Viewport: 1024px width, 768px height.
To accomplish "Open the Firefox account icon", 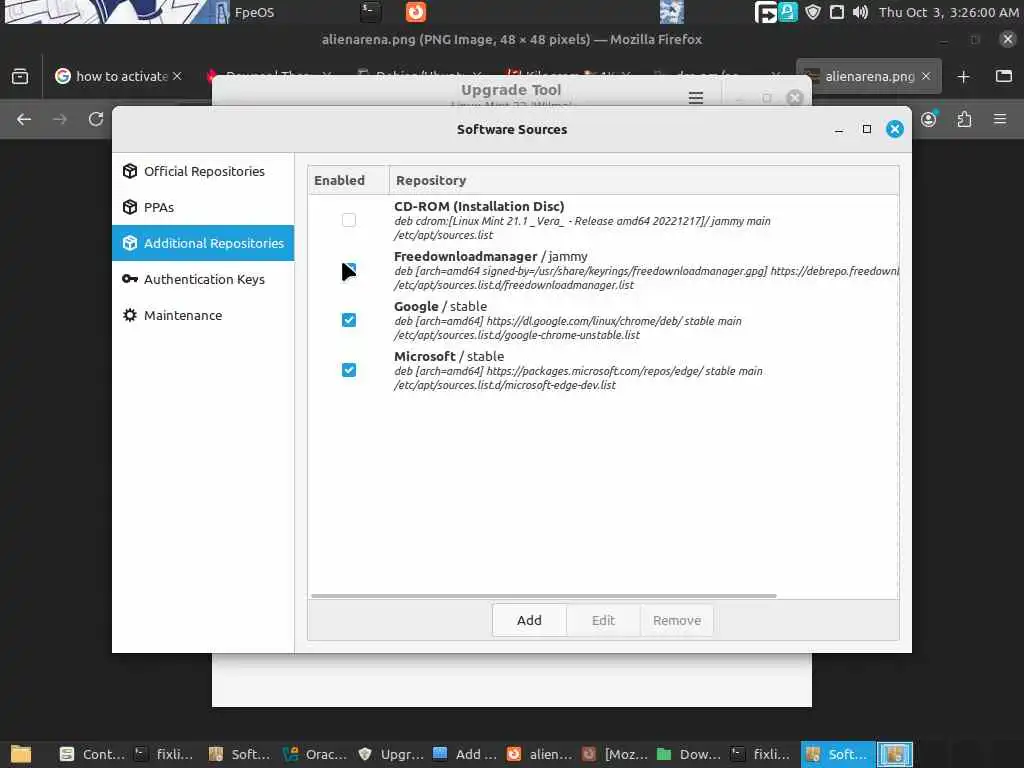I will tap(929, 120).
